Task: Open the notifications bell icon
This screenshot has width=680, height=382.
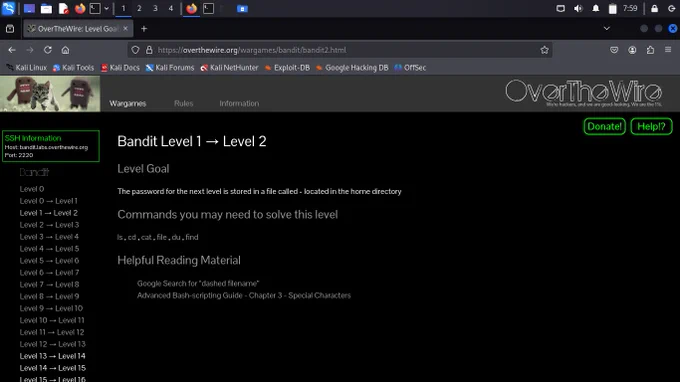Action: coord(595,9)
